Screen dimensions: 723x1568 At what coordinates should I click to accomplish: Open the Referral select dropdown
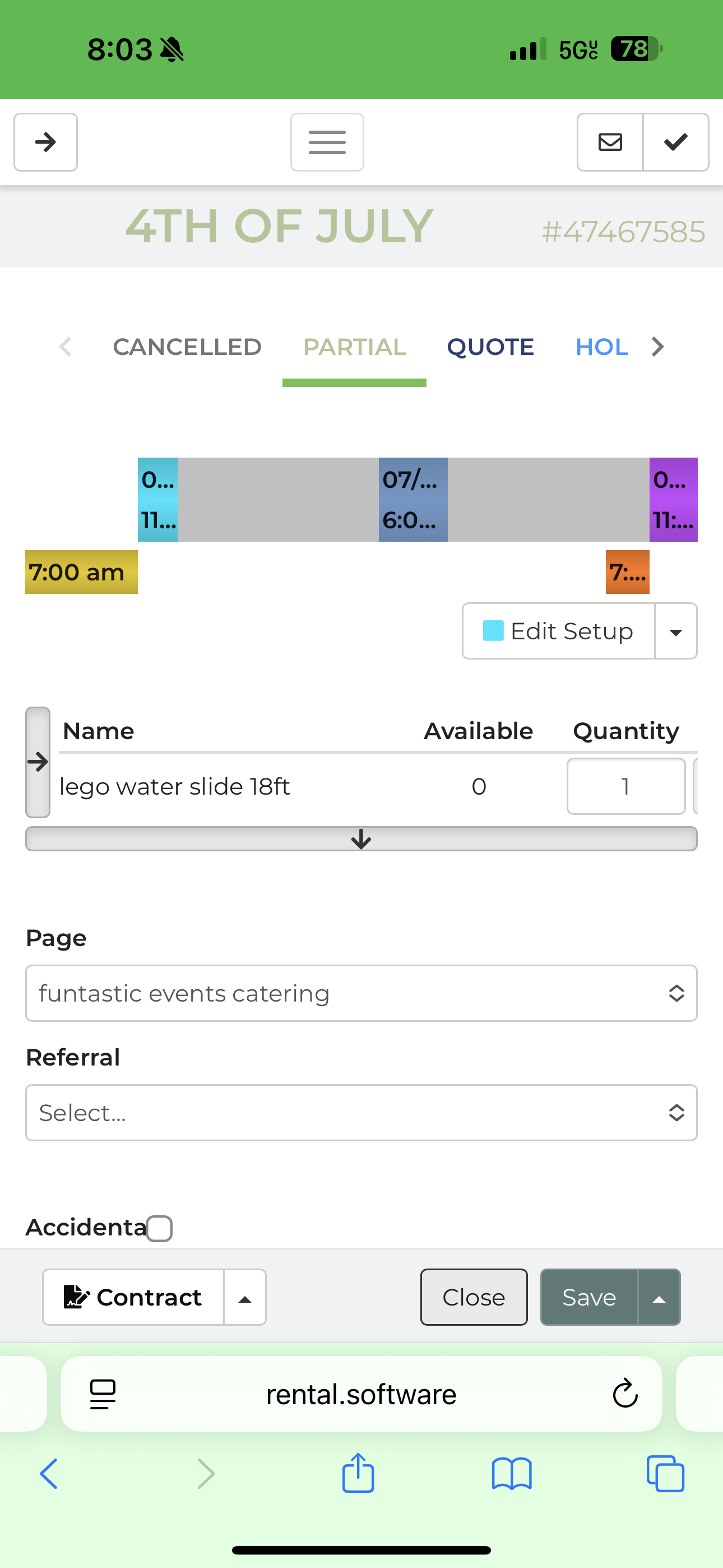pos(361,1113)
